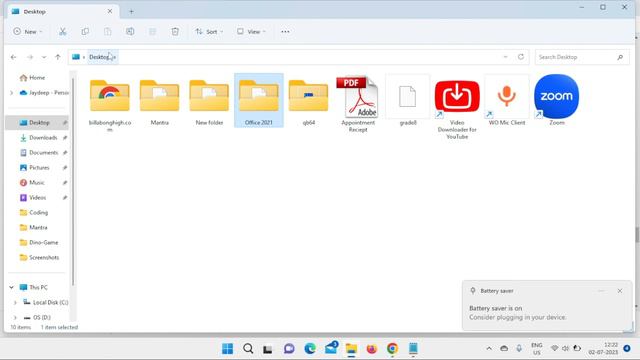Open Coding folder in sidebar
This screenshot has width=640, height=360.
(x=38, y=213)
